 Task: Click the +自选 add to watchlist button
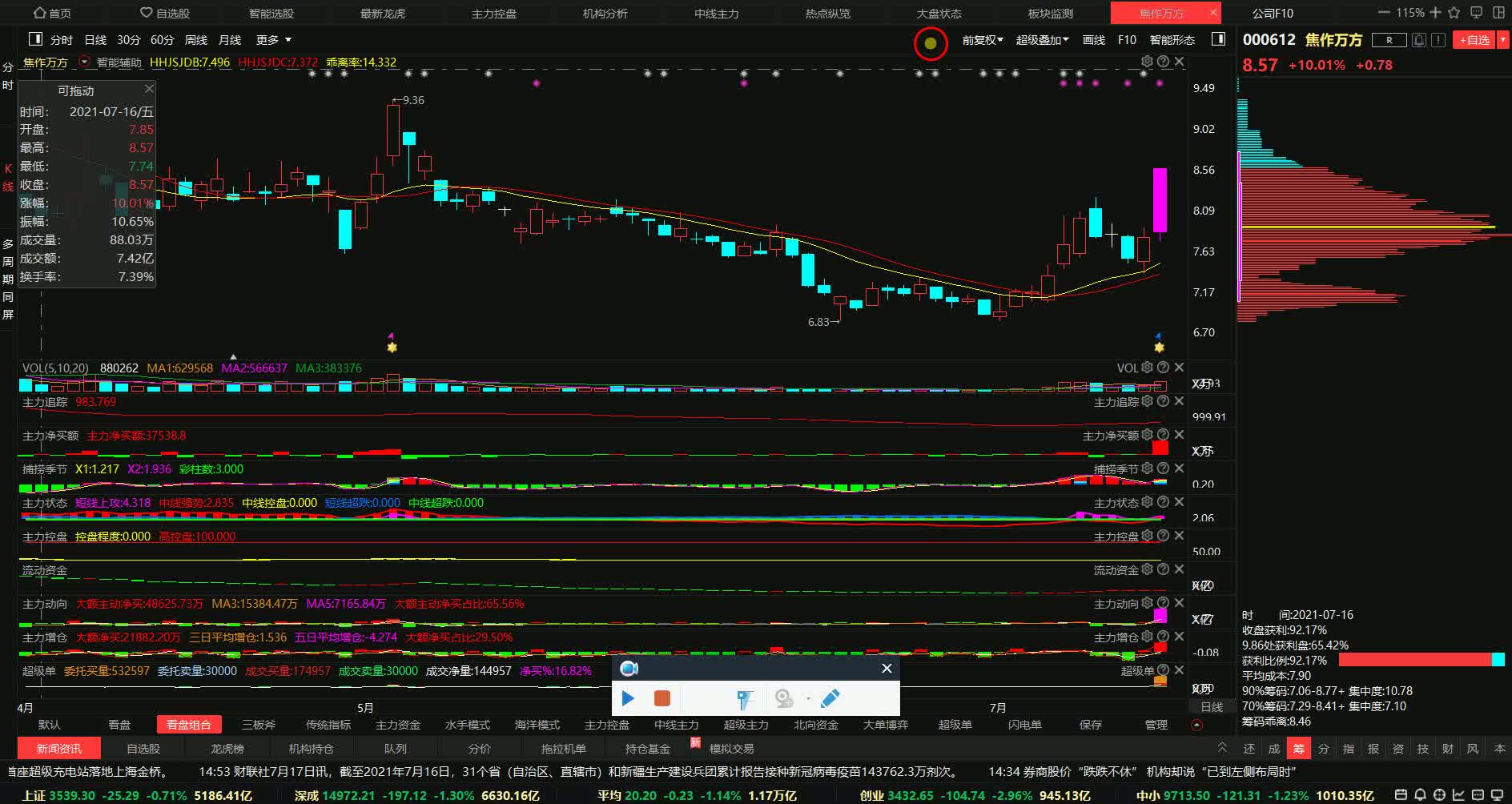1474,40
